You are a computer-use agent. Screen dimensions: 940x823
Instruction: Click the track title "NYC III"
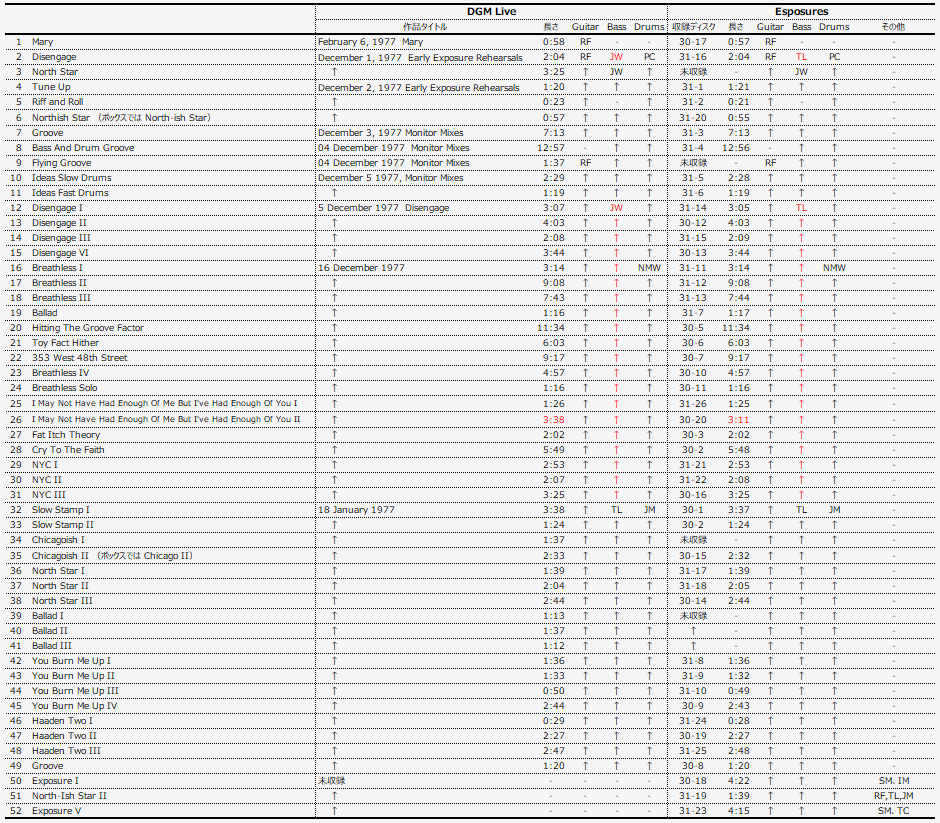coord(49,495)
